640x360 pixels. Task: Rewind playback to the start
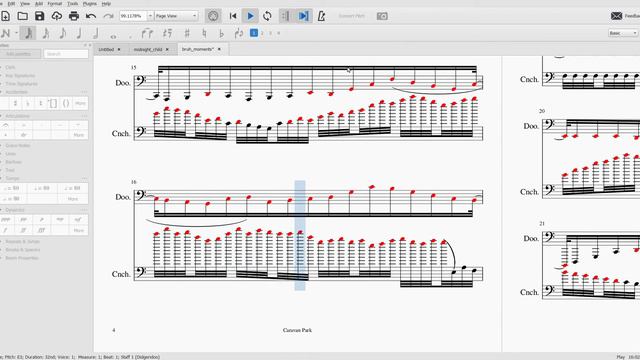pyautogui.click(x=233, y=16)
